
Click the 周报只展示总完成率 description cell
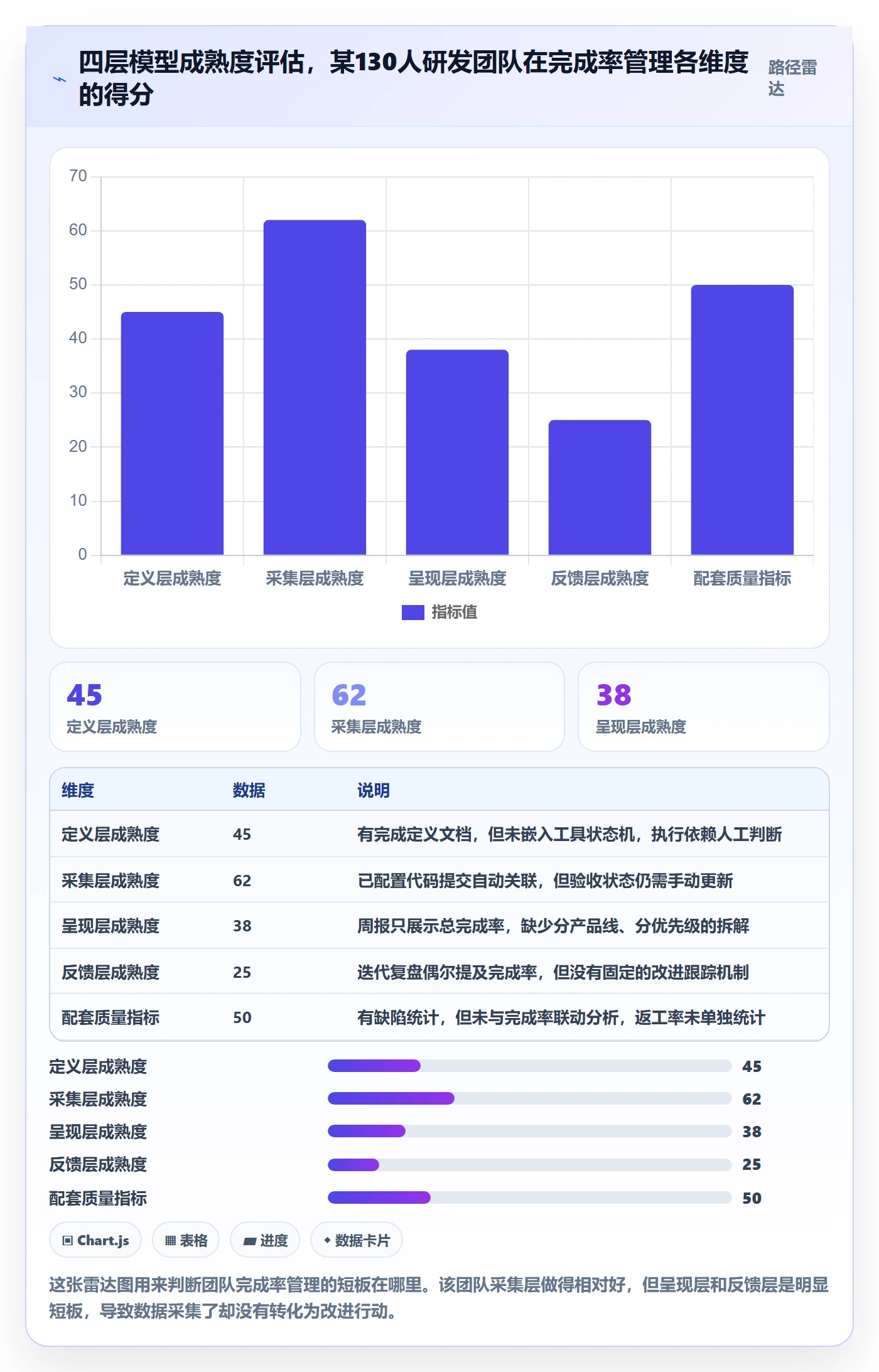553,926
